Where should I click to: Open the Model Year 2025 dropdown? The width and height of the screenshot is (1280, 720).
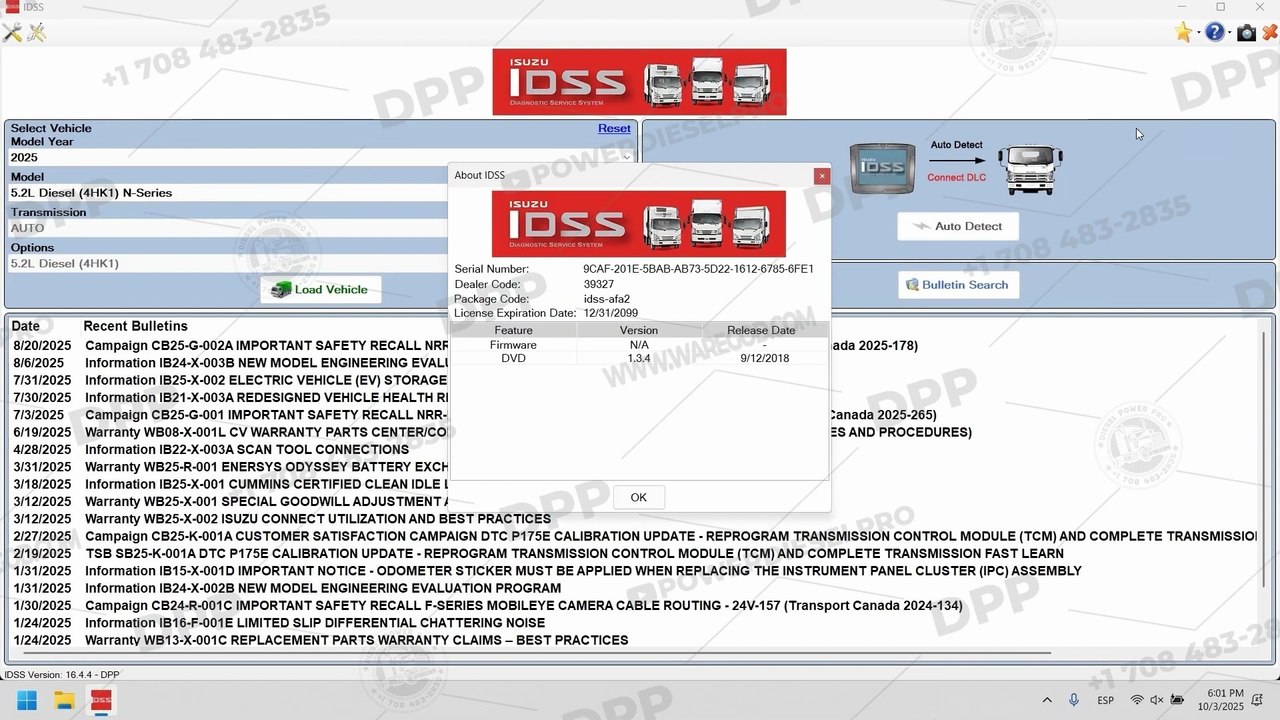click(x=322, y=157)
